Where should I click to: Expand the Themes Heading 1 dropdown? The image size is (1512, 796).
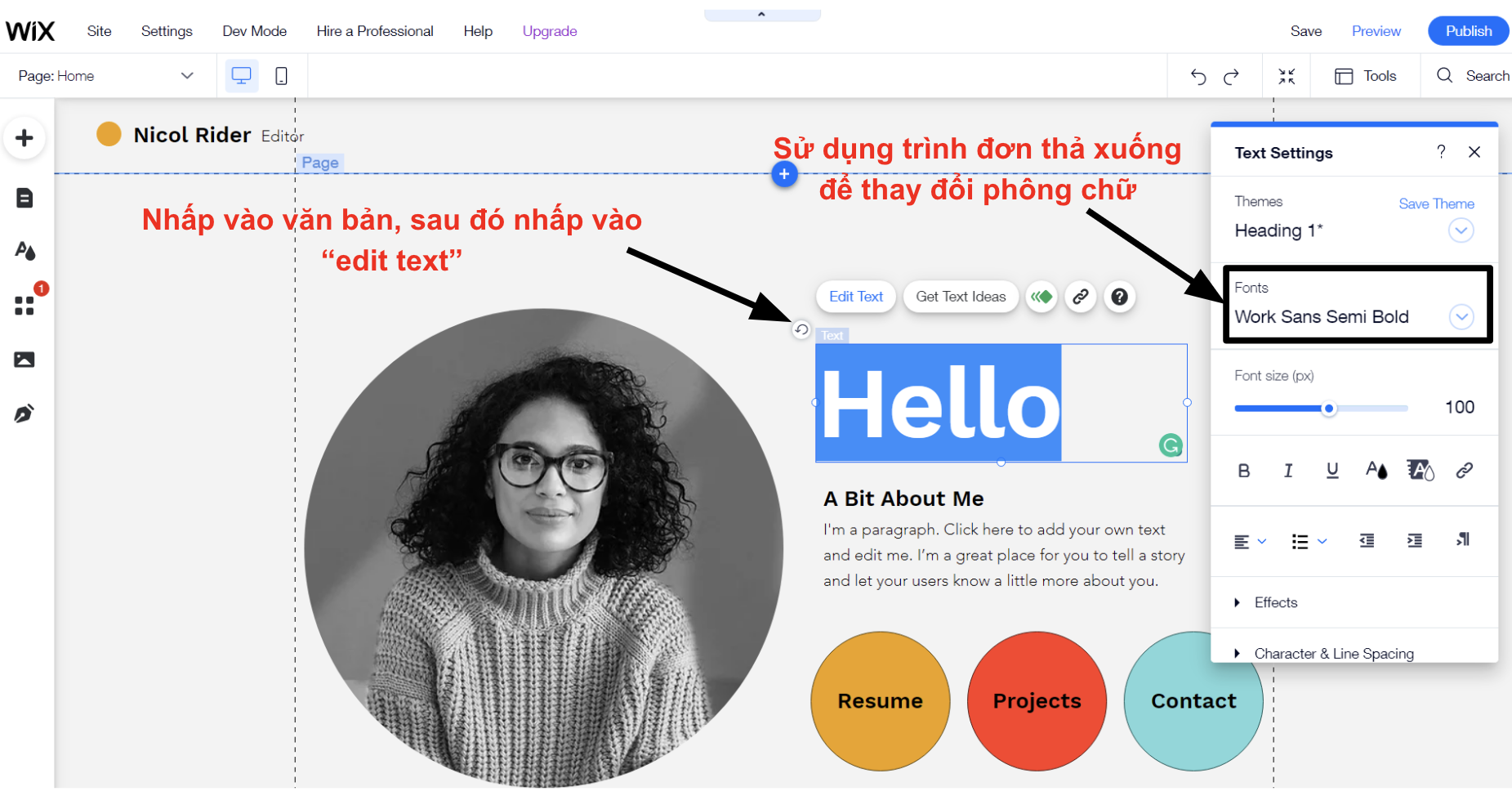pos(1461,230)
